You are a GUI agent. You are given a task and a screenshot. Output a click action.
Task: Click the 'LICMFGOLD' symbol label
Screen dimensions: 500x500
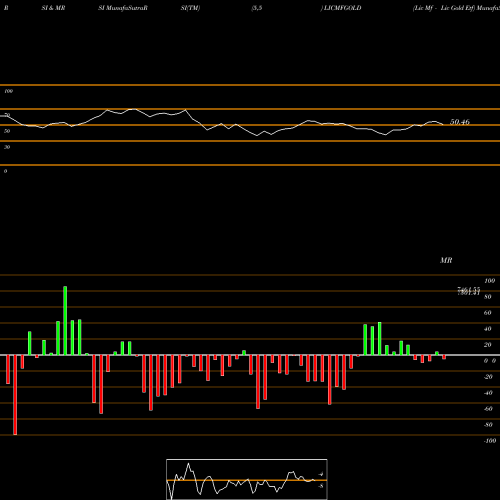pos(342,8)
